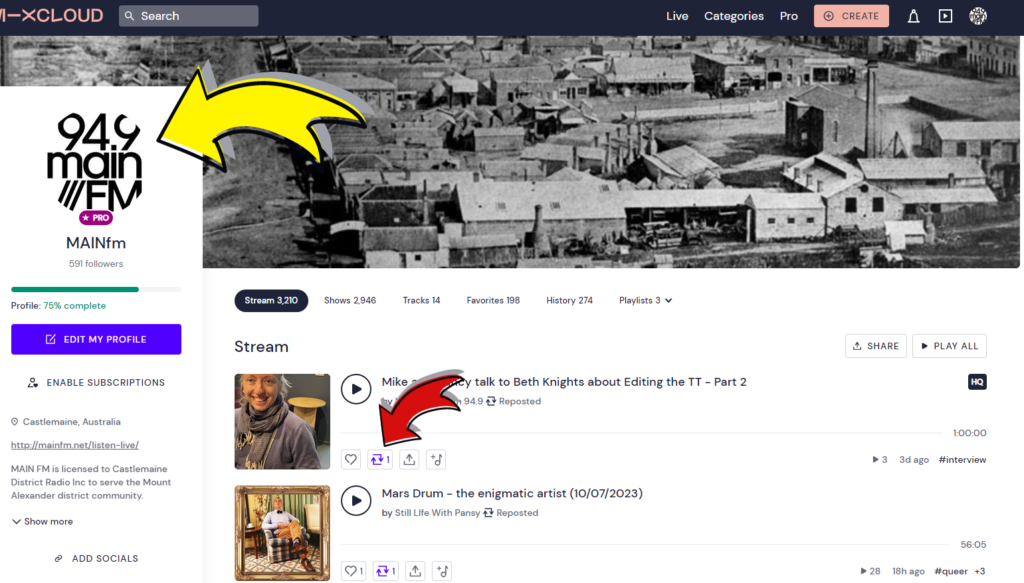Share the Beth Knights show via upload icon

(409, 459)
